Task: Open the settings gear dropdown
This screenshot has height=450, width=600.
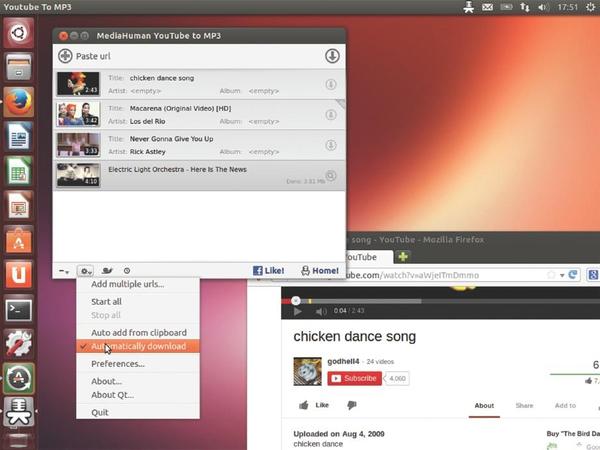Action: click(85, 271)
